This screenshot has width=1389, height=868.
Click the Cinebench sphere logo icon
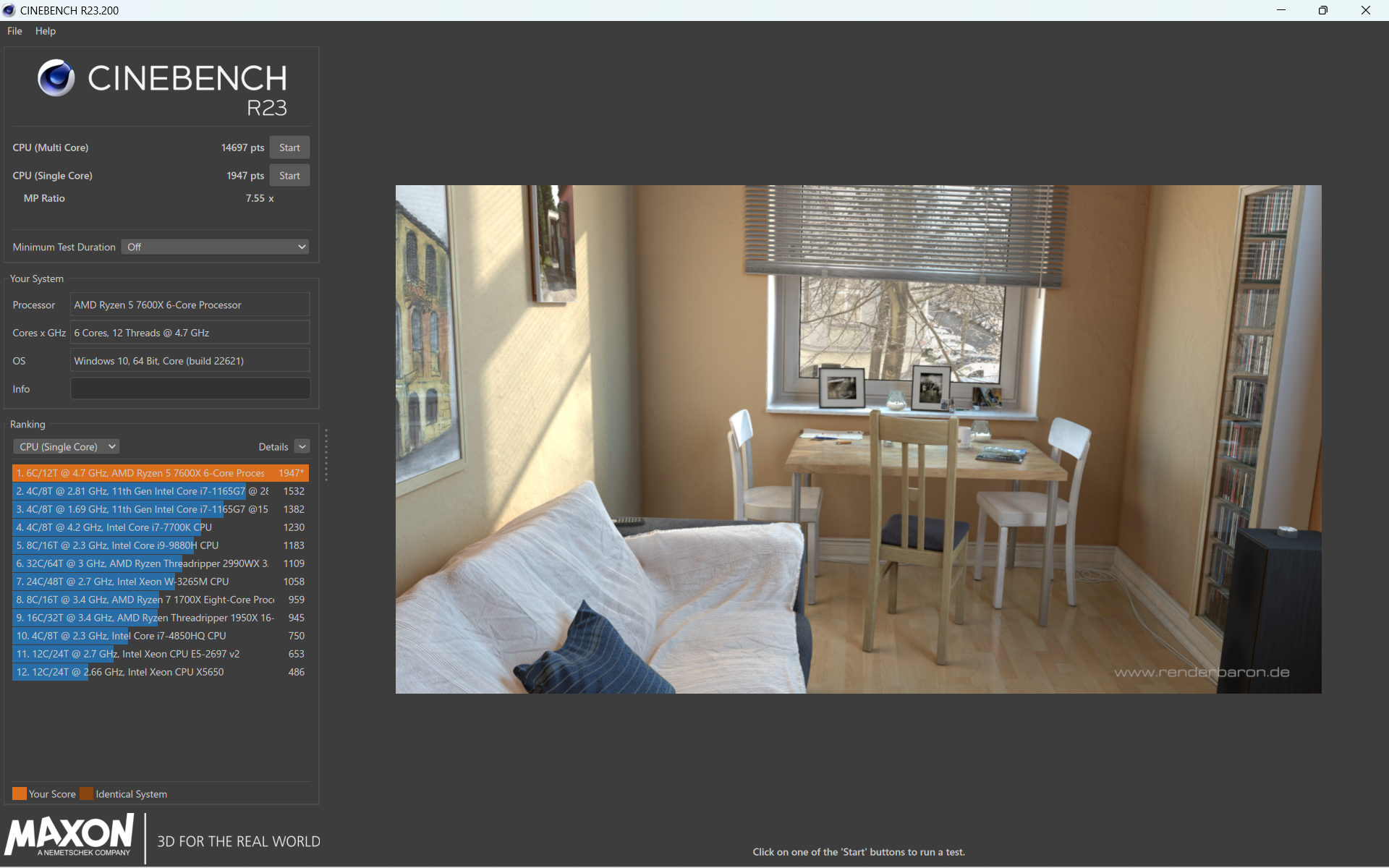56,78
